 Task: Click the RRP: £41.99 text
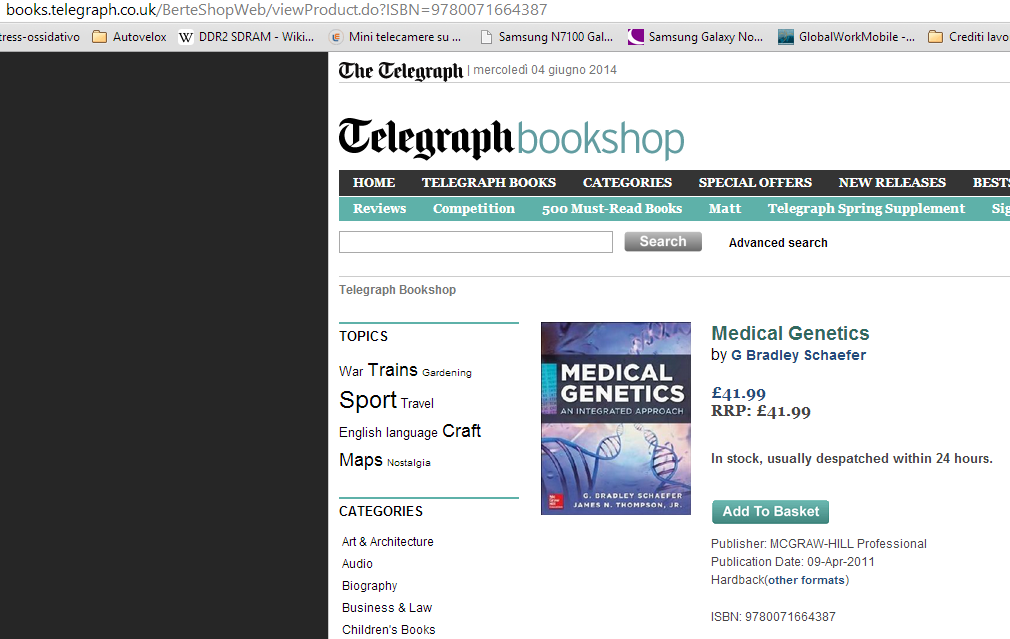tap(761, 411)
